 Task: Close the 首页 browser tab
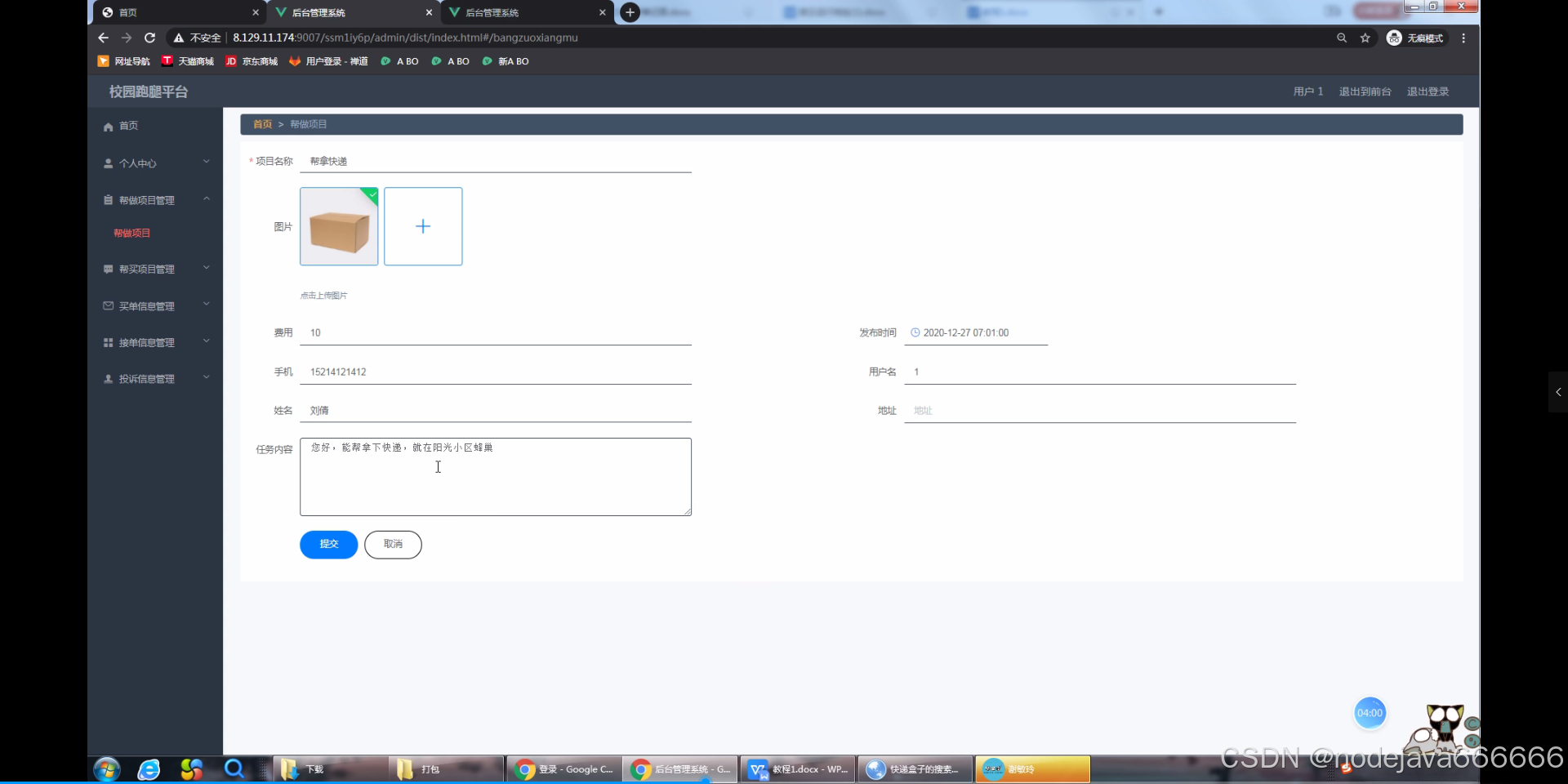tap(256, 12)
